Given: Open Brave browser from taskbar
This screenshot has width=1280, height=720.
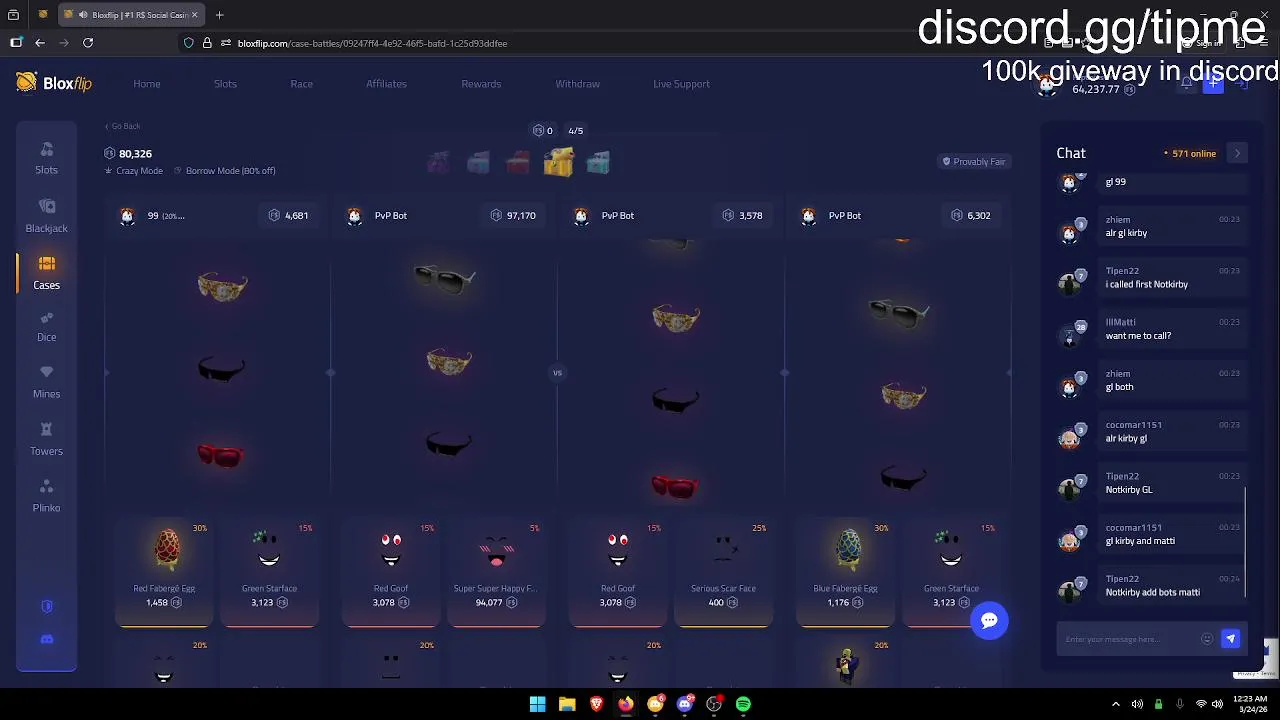Looking at the screenshot, I should [596, 704].
